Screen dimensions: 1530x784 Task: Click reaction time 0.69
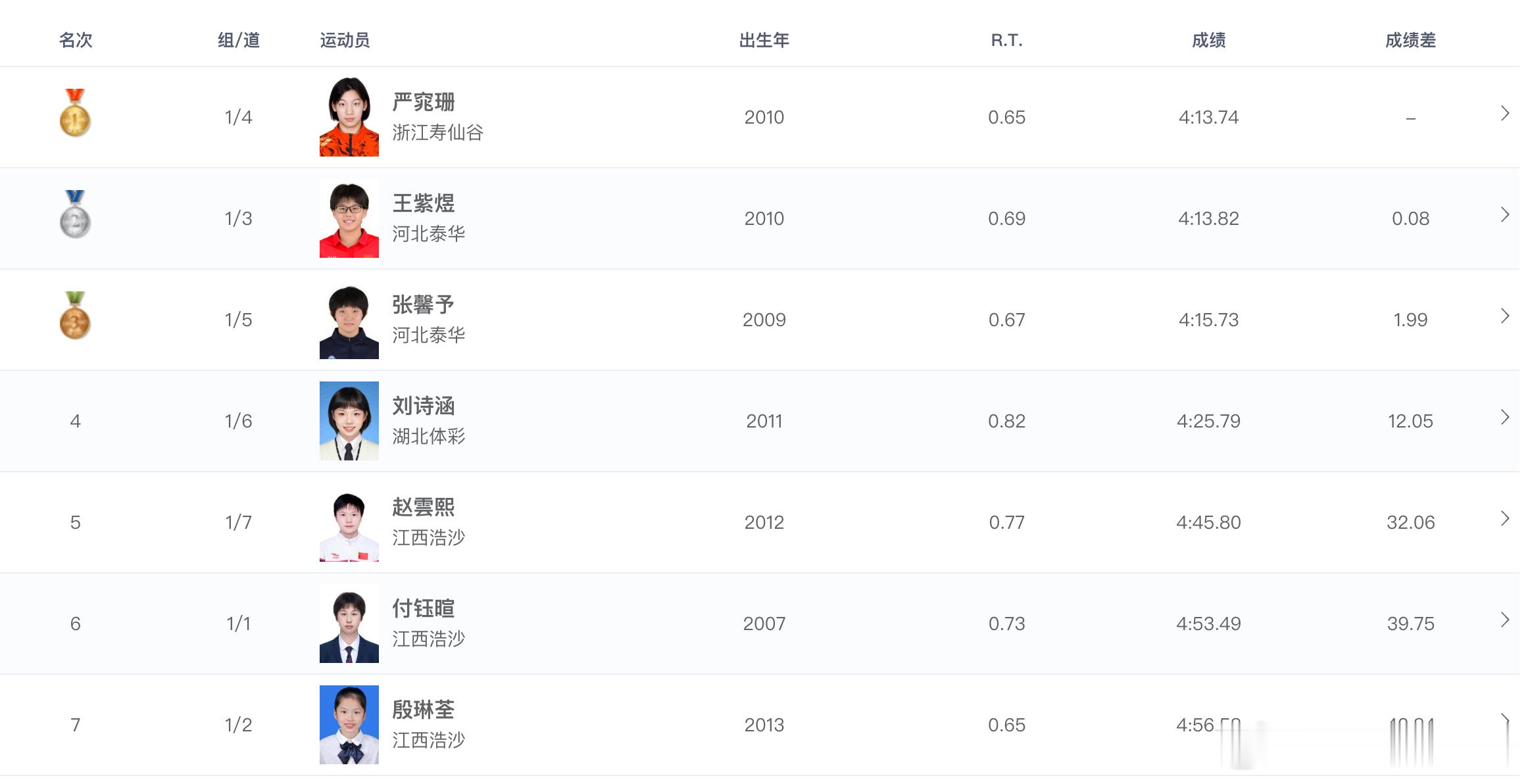(1007, 218)
